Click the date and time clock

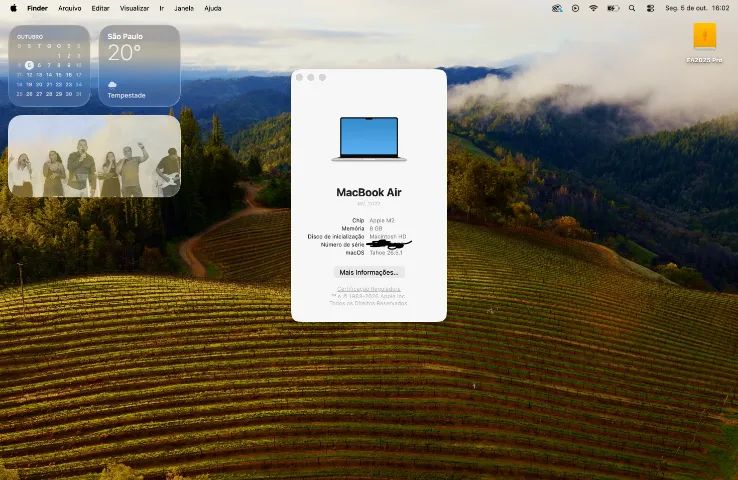[697, 8]
